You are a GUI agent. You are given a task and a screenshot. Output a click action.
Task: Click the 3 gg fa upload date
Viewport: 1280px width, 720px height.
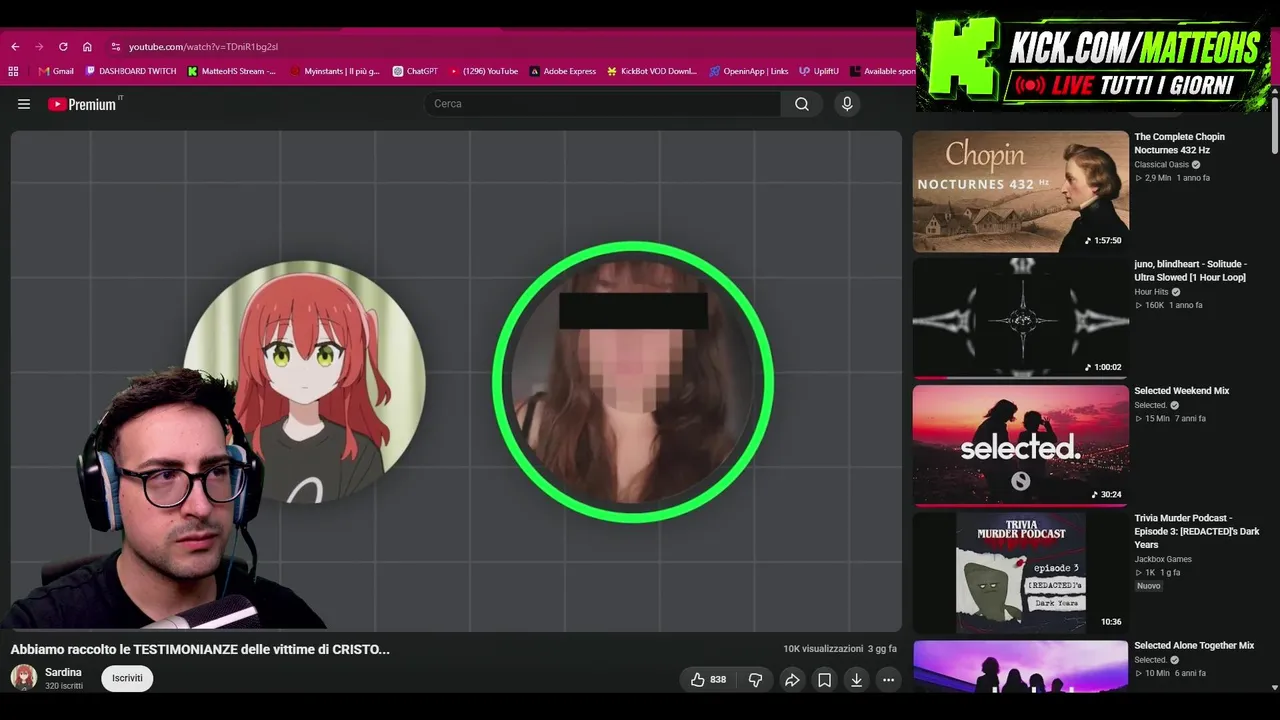[x=882, y=649]
